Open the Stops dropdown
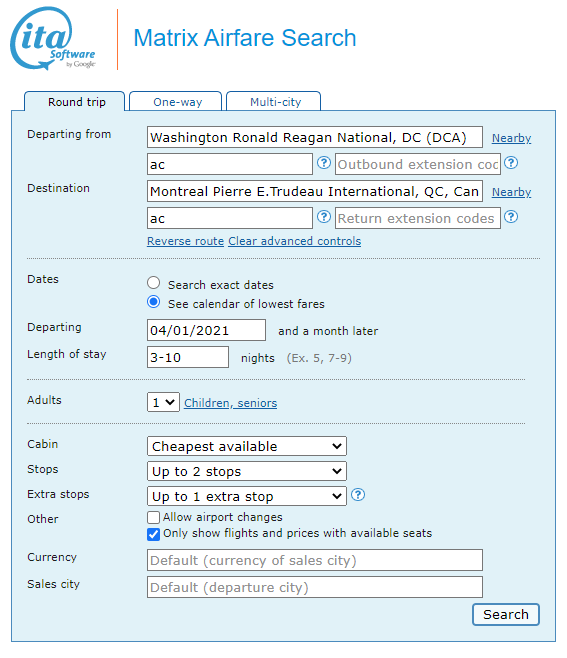The image size is (567, 658). click(247, 471)
